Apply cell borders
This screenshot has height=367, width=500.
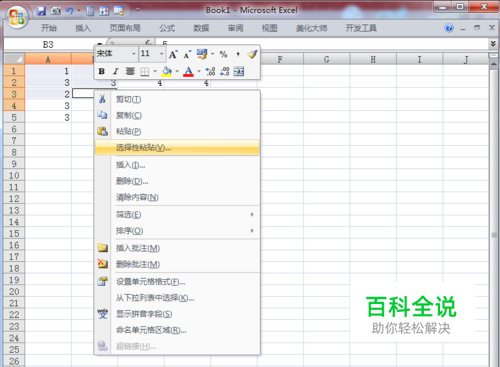(145, 71)
